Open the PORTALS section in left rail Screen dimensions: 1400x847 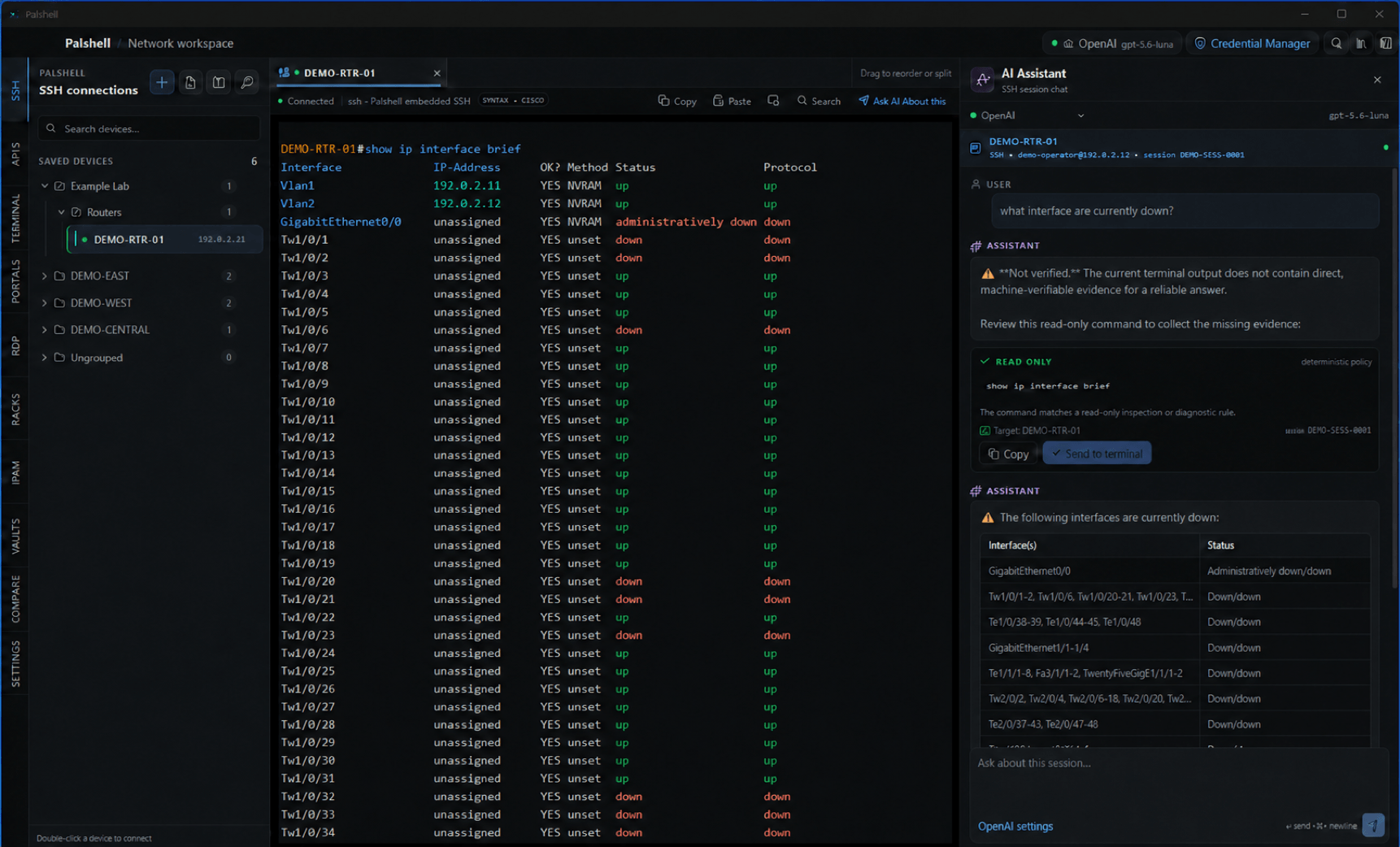[x=15, y=281]
